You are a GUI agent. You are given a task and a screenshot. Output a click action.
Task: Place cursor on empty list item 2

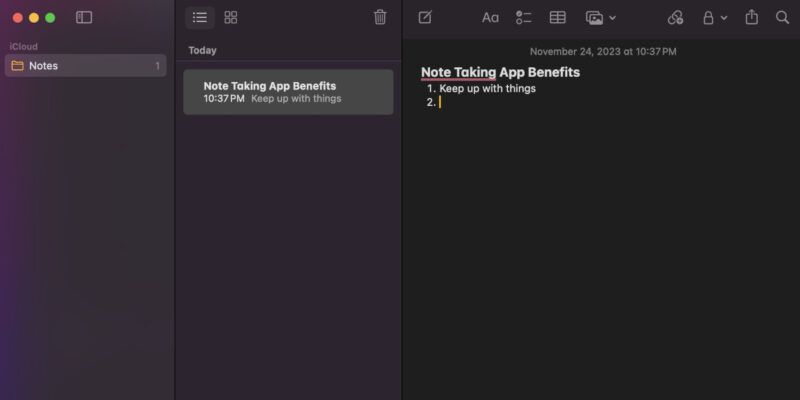440,103
